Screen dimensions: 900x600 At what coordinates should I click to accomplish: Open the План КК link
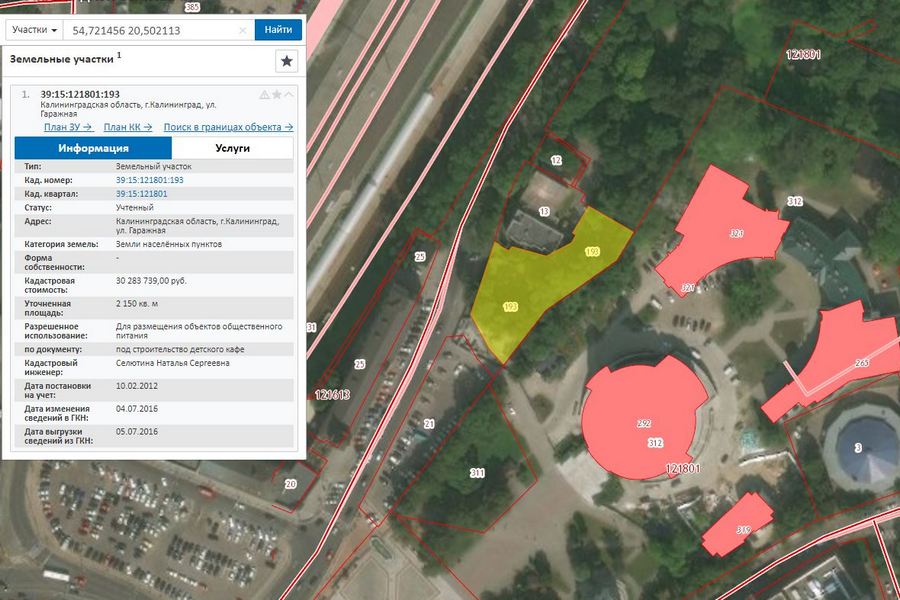(128, 127)
